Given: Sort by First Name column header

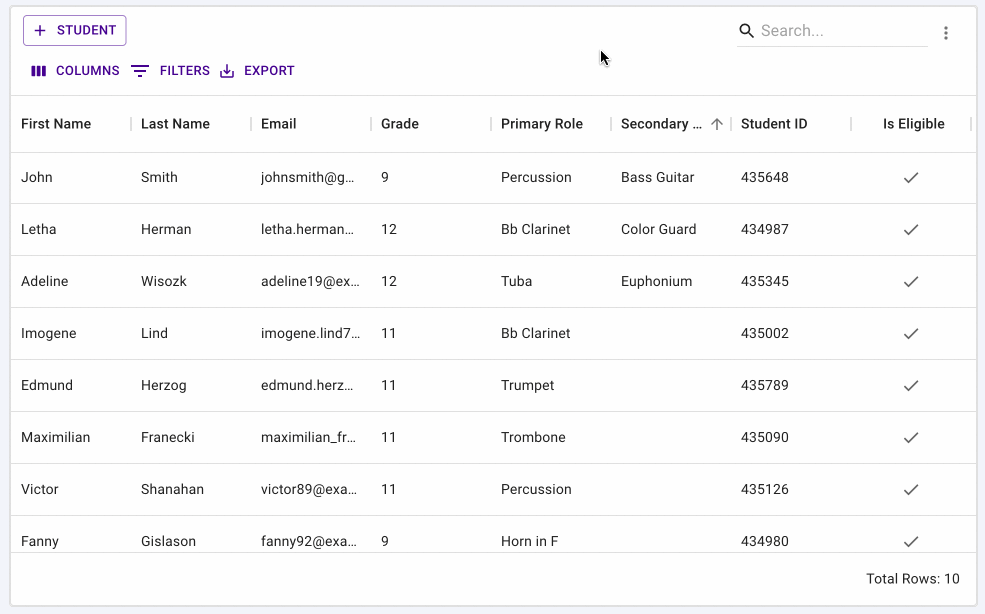Looking at the screenshot, I should coord(56,124).
